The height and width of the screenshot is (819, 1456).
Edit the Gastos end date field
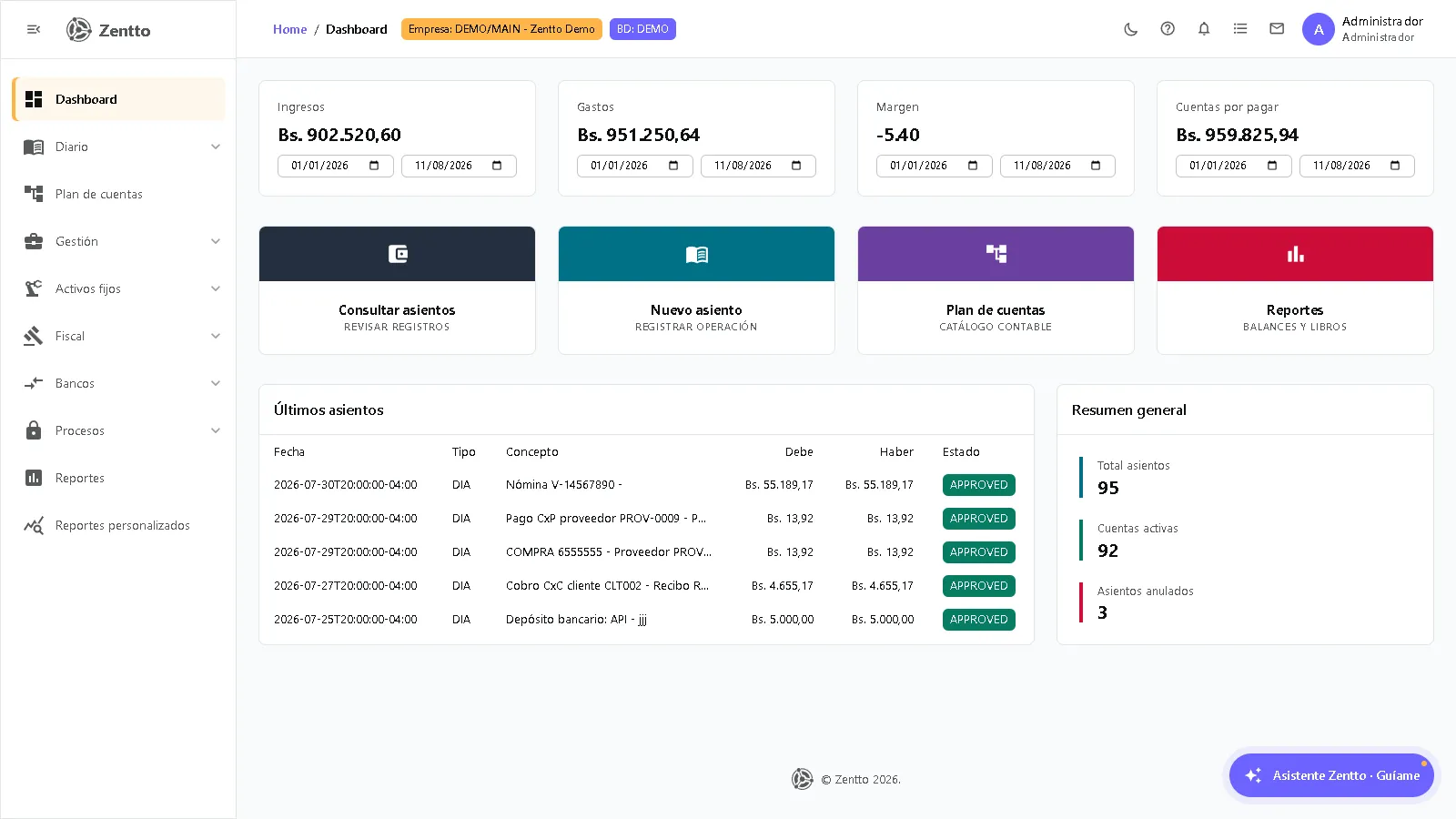tap(758, 166)
